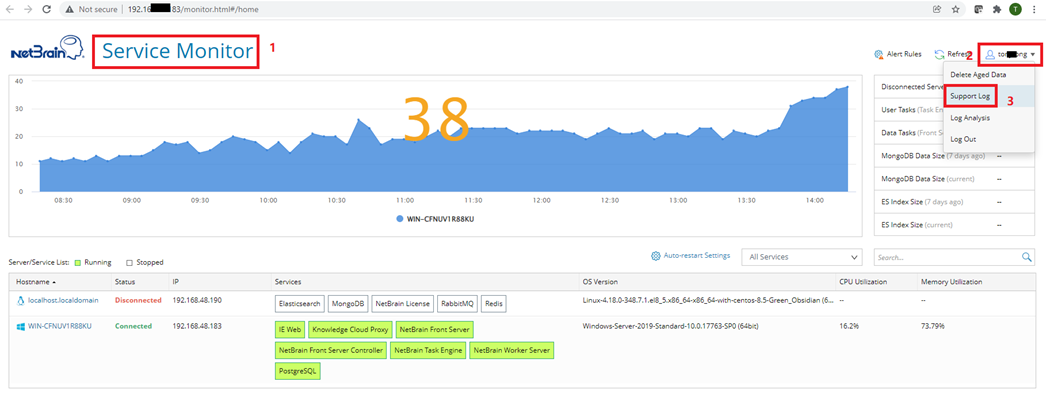
Task: Click the search magnifier icon
Action: point(1027,258)
